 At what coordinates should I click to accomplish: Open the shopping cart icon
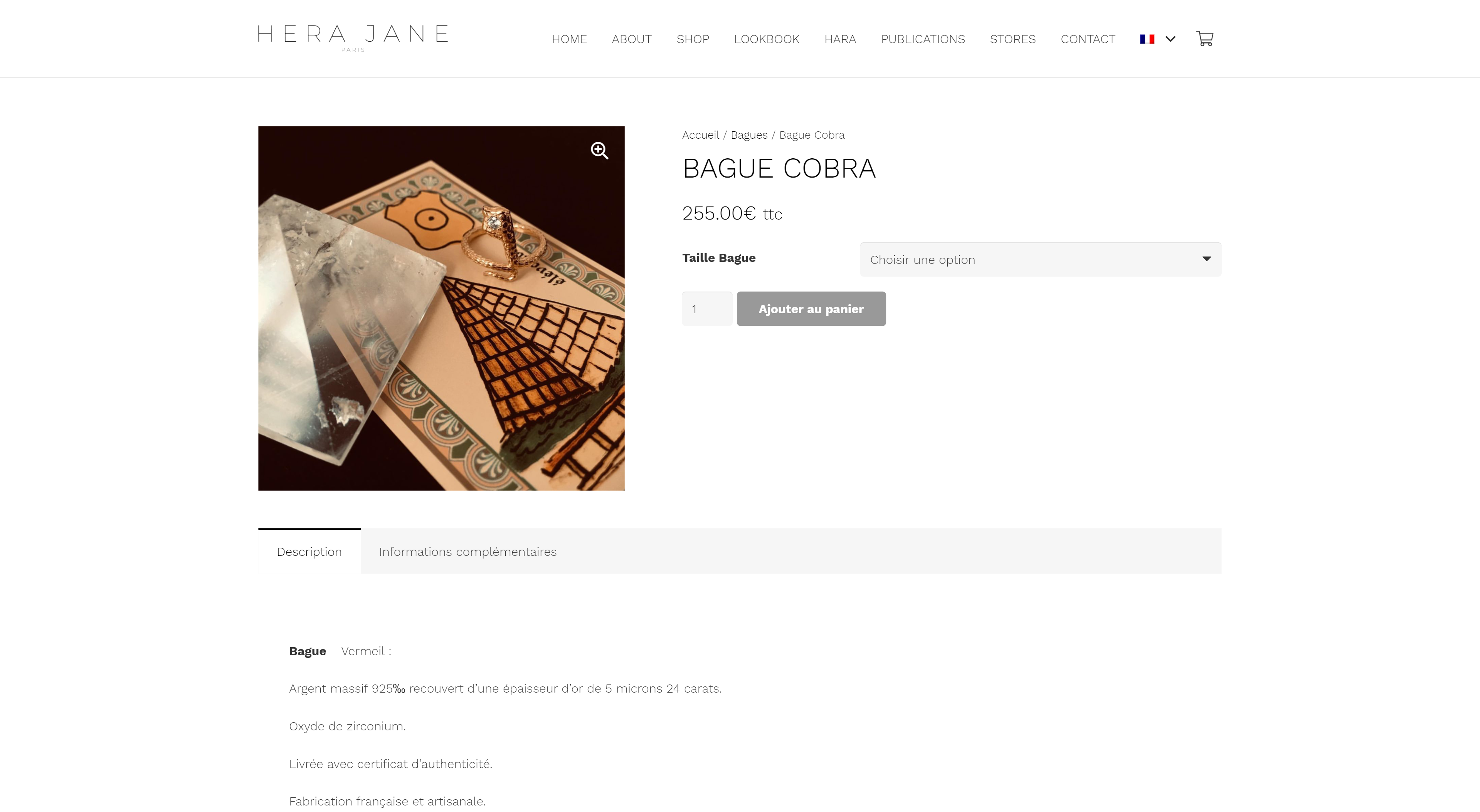click(x=1204, y=39)
